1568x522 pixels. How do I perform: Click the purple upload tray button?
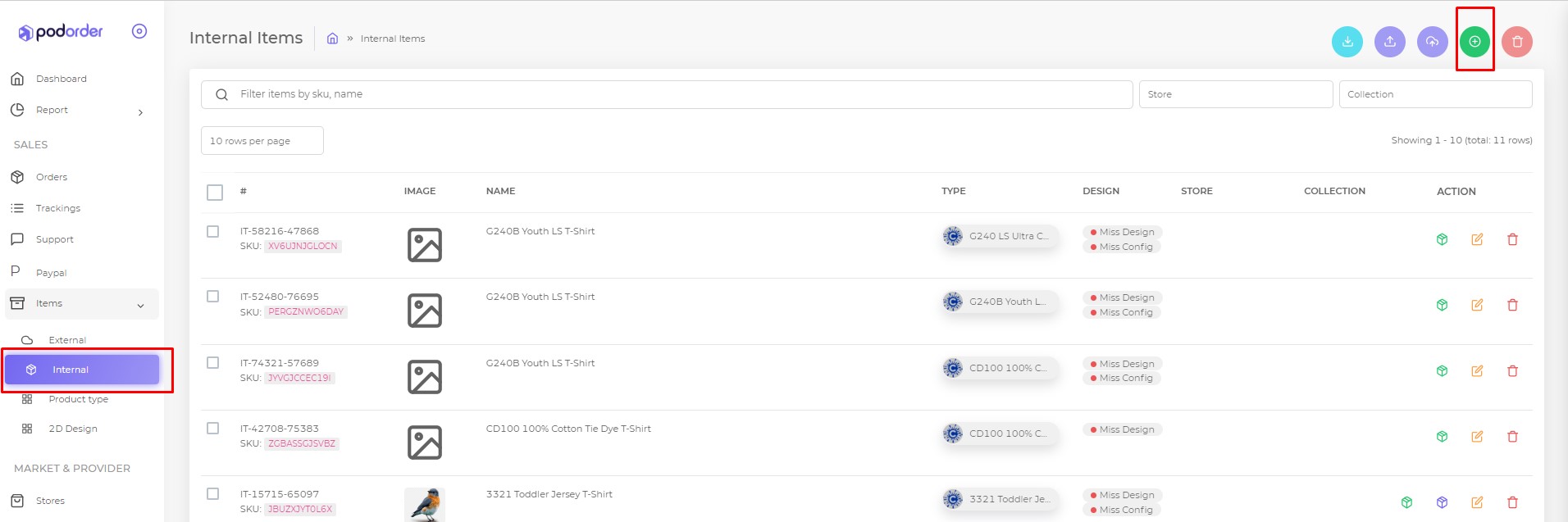click(1390, 42)
